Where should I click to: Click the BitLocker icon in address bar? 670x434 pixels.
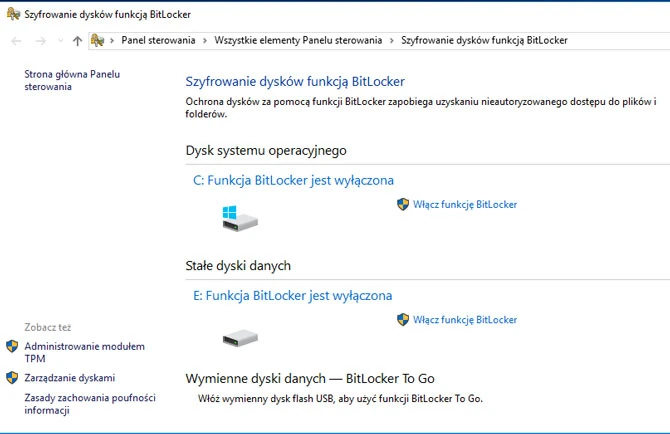pos(97,41)
